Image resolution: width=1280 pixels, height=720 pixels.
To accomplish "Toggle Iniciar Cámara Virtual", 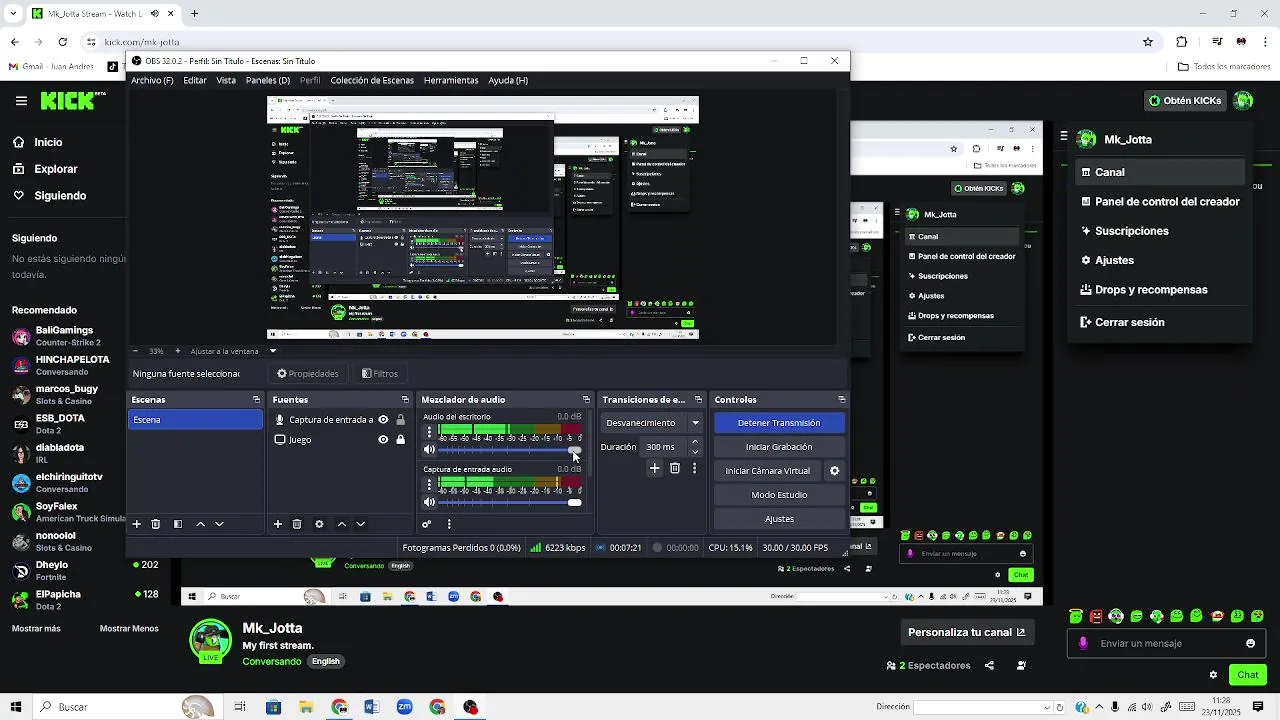I will 768,471.
